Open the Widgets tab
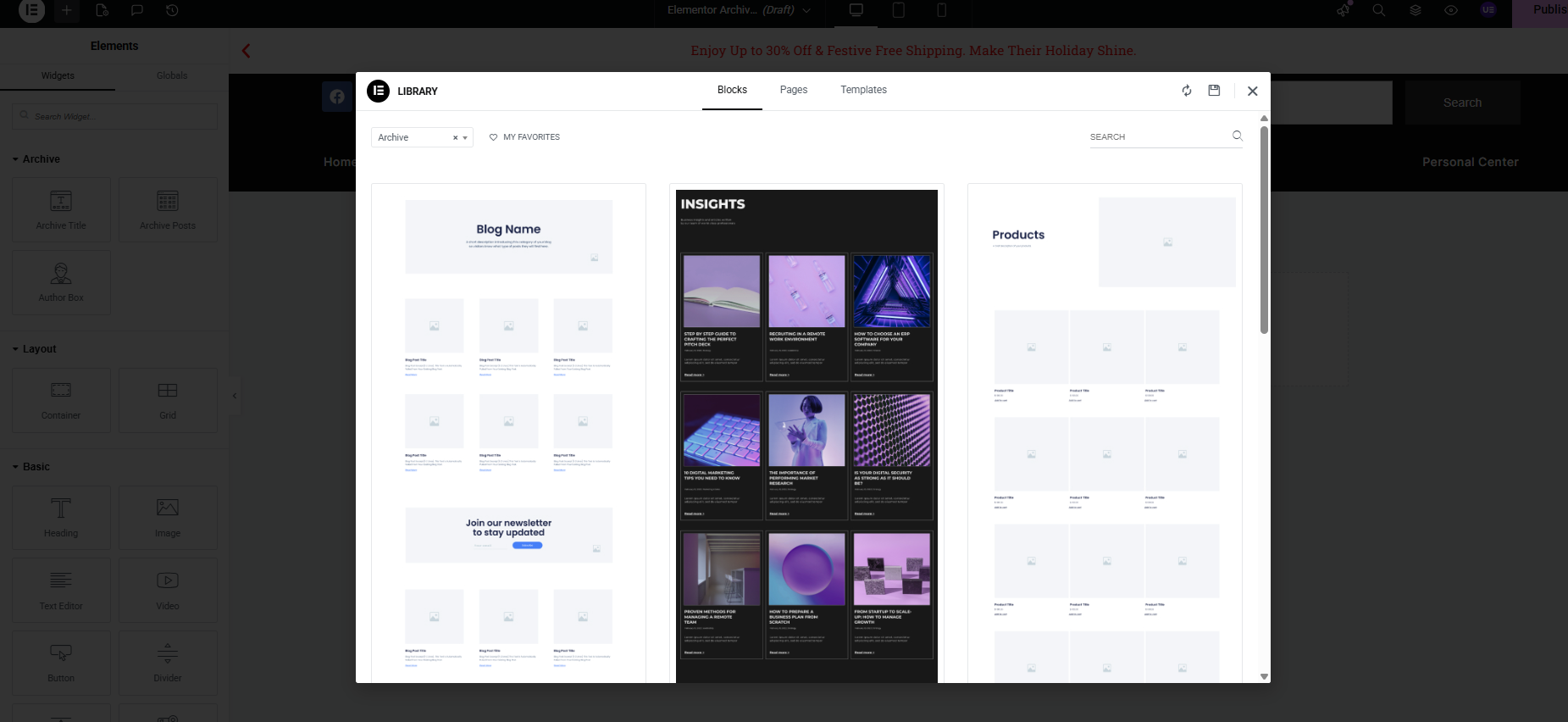Screen dimensions: 1568x722 (x=58, y=75)
